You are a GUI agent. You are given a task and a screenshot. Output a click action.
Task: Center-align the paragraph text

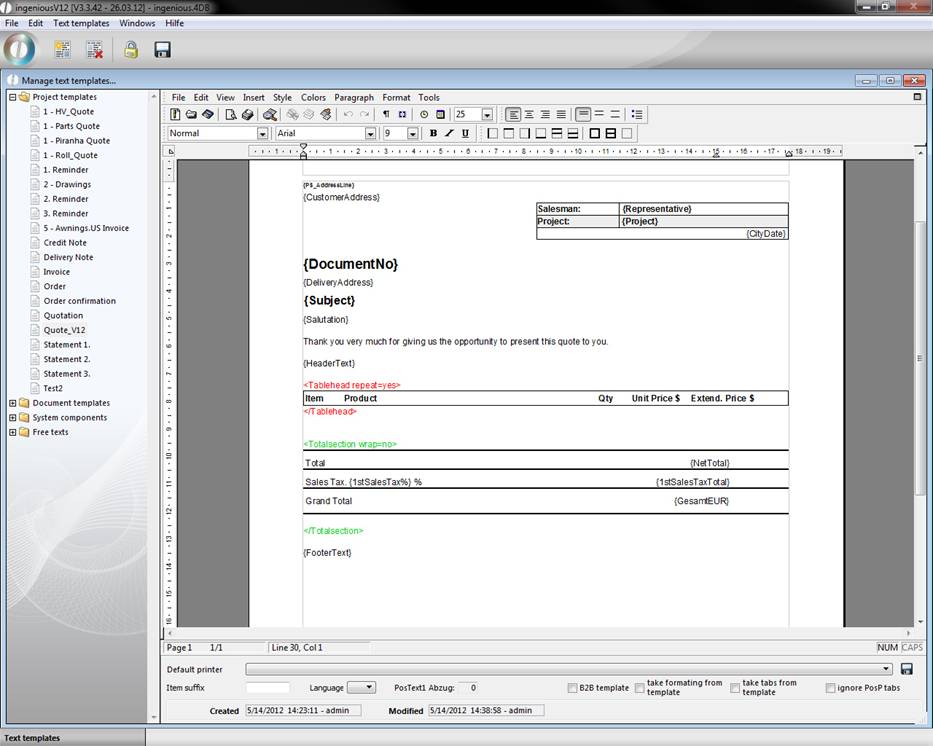click(529, 115)
